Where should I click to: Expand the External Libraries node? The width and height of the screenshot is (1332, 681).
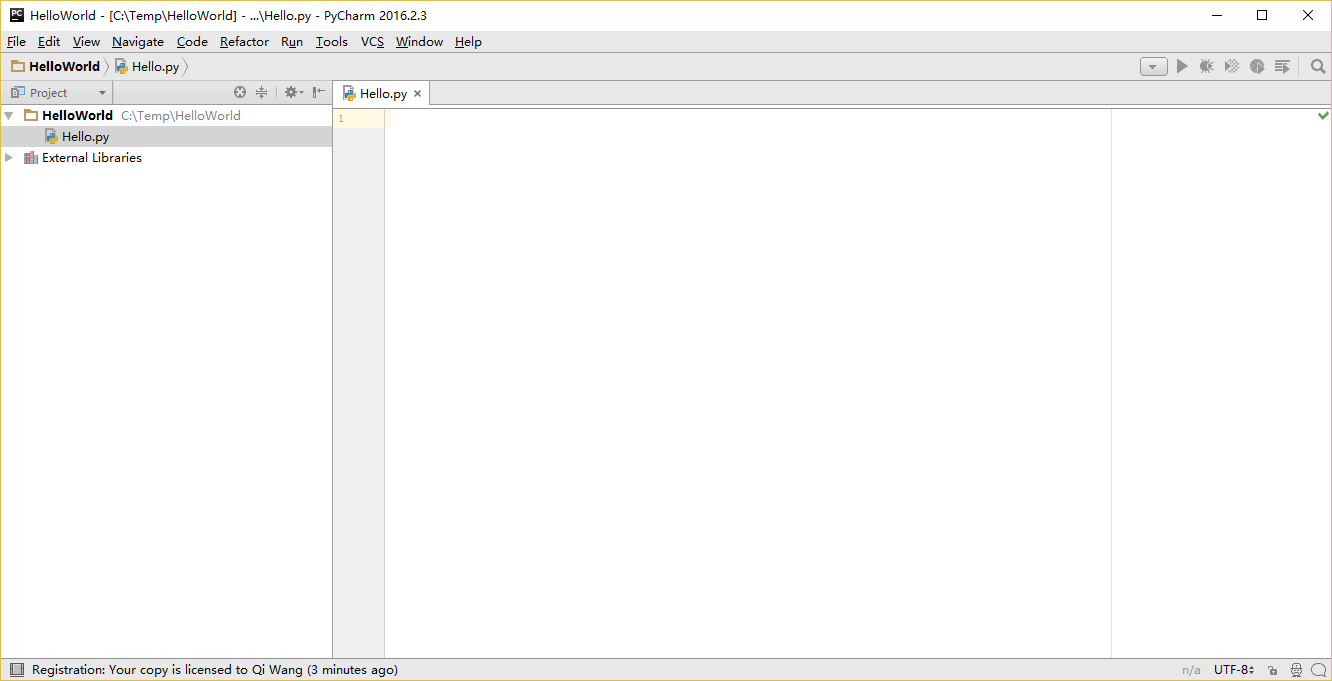[9, 158]
